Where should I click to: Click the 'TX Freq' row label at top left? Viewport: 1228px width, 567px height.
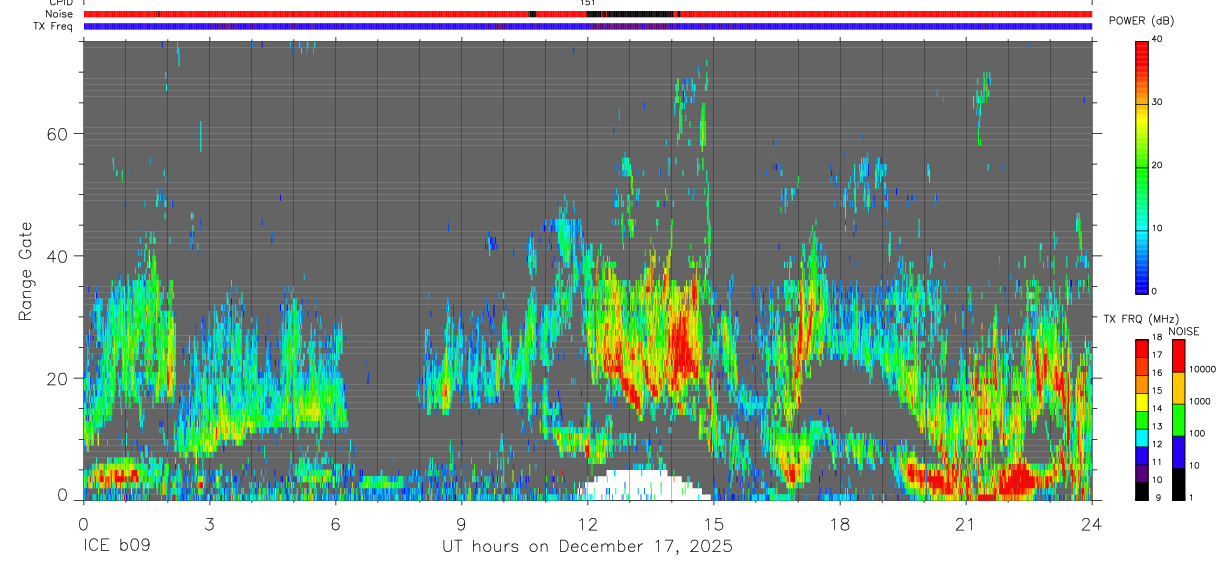pos(54,26)
